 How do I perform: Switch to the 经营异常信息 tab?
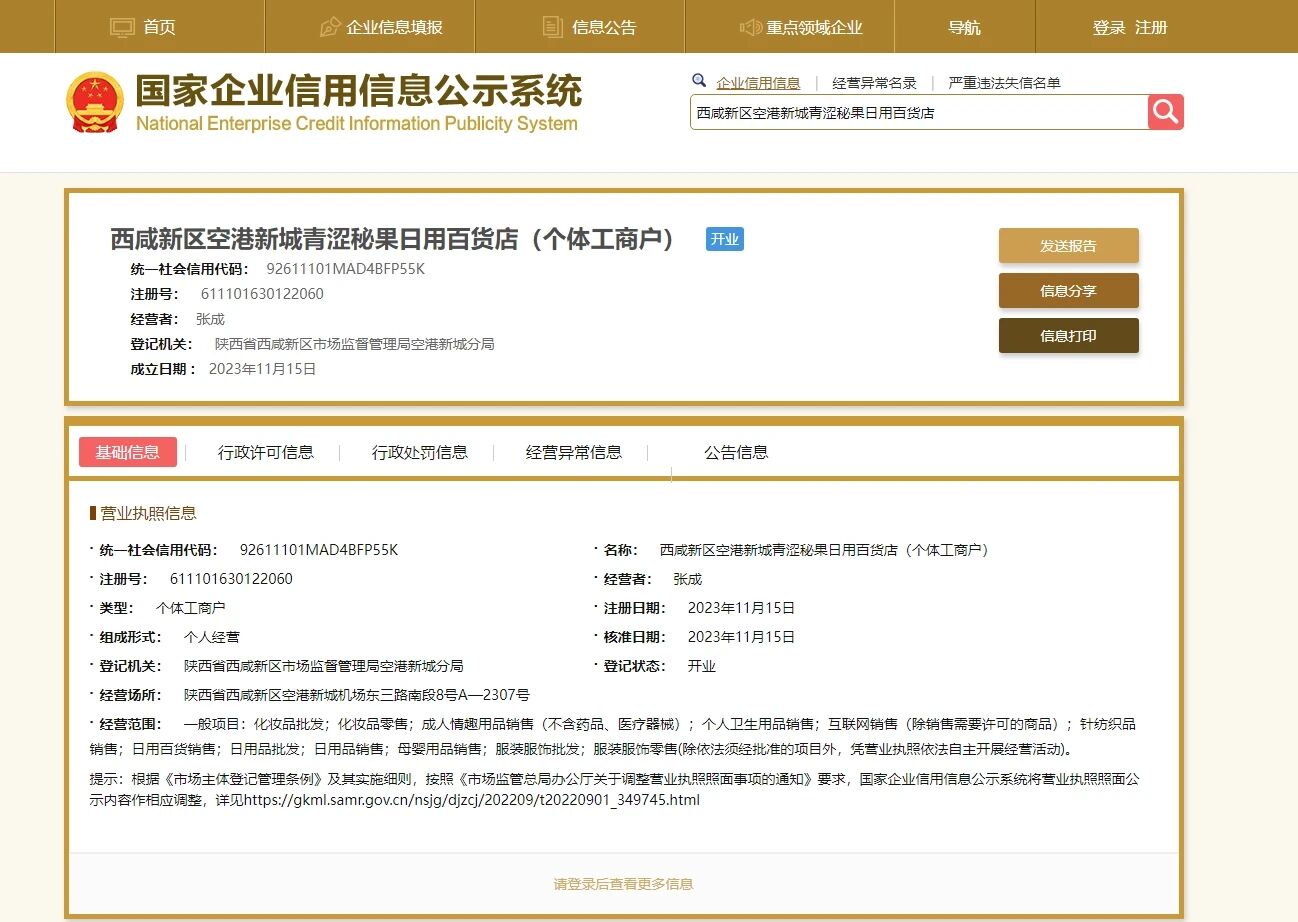point(574,452)
